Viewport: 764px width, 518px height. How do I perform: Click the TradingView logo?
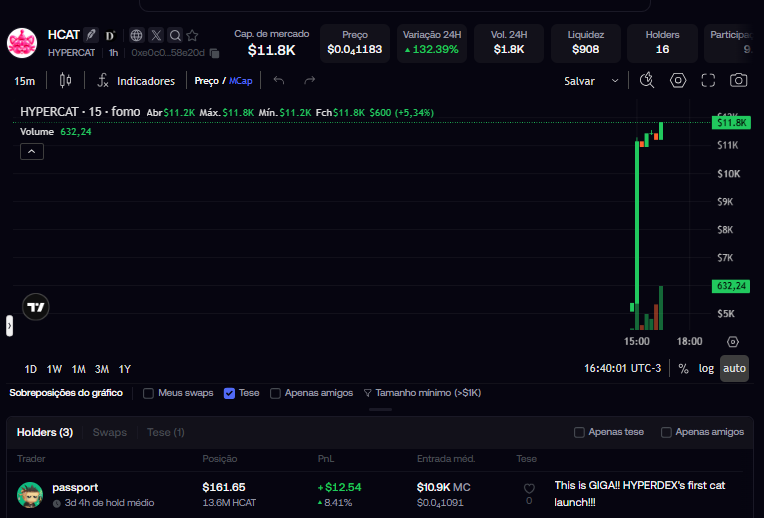click(36, 307)
